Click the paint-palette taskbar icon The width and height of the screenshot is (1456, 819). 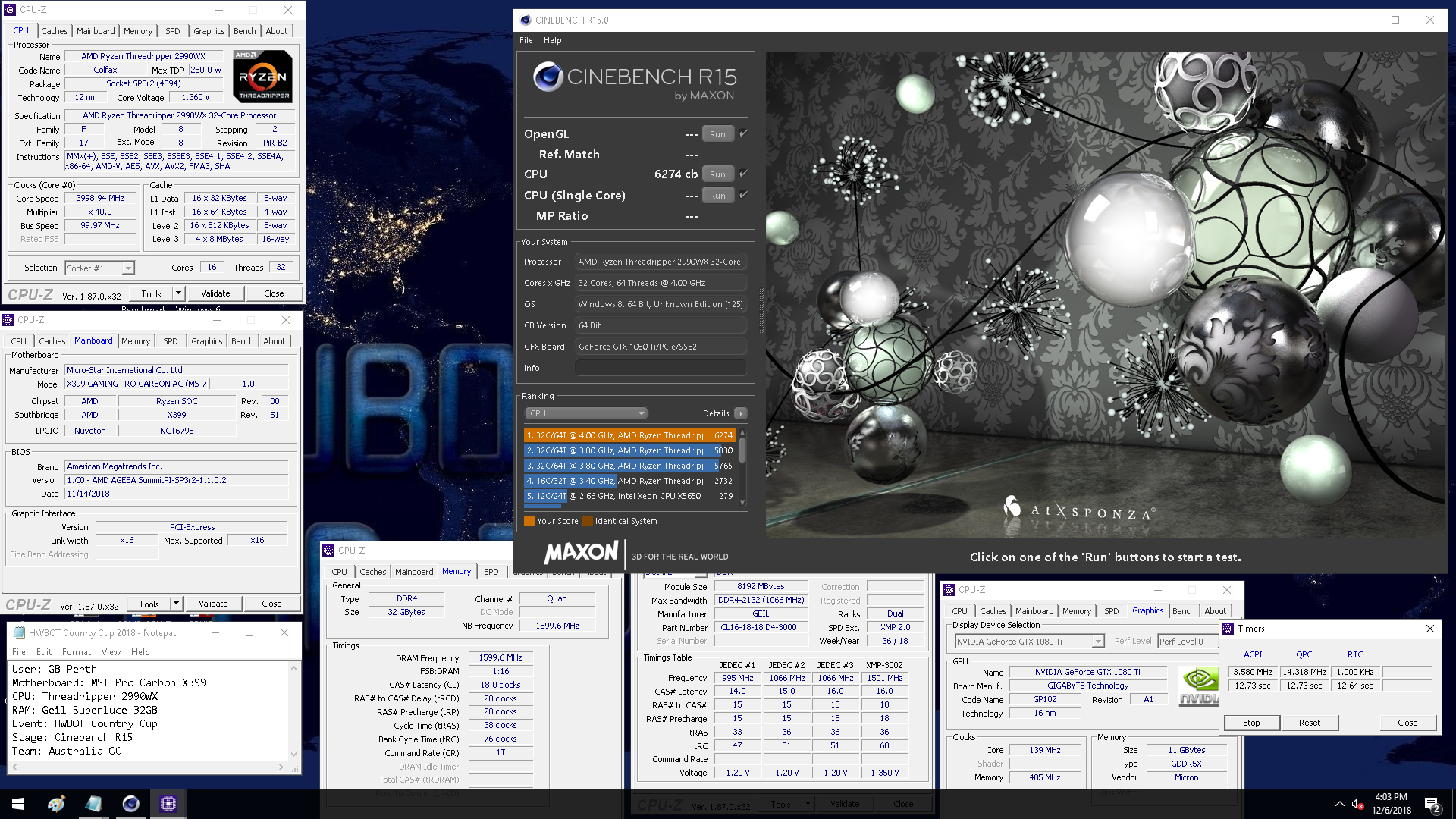56,804
